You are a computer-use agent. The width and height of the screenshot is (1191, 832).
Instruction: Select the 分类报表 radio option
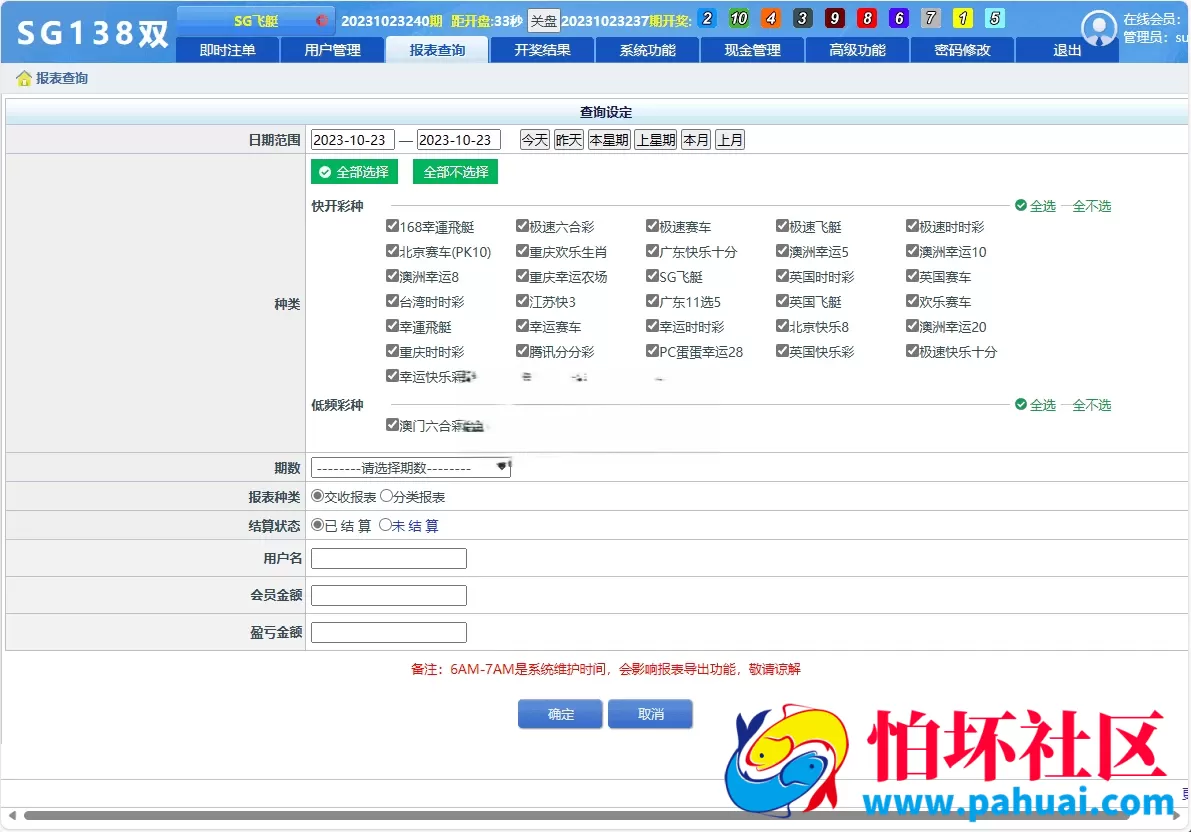click(x=386, y=496)
